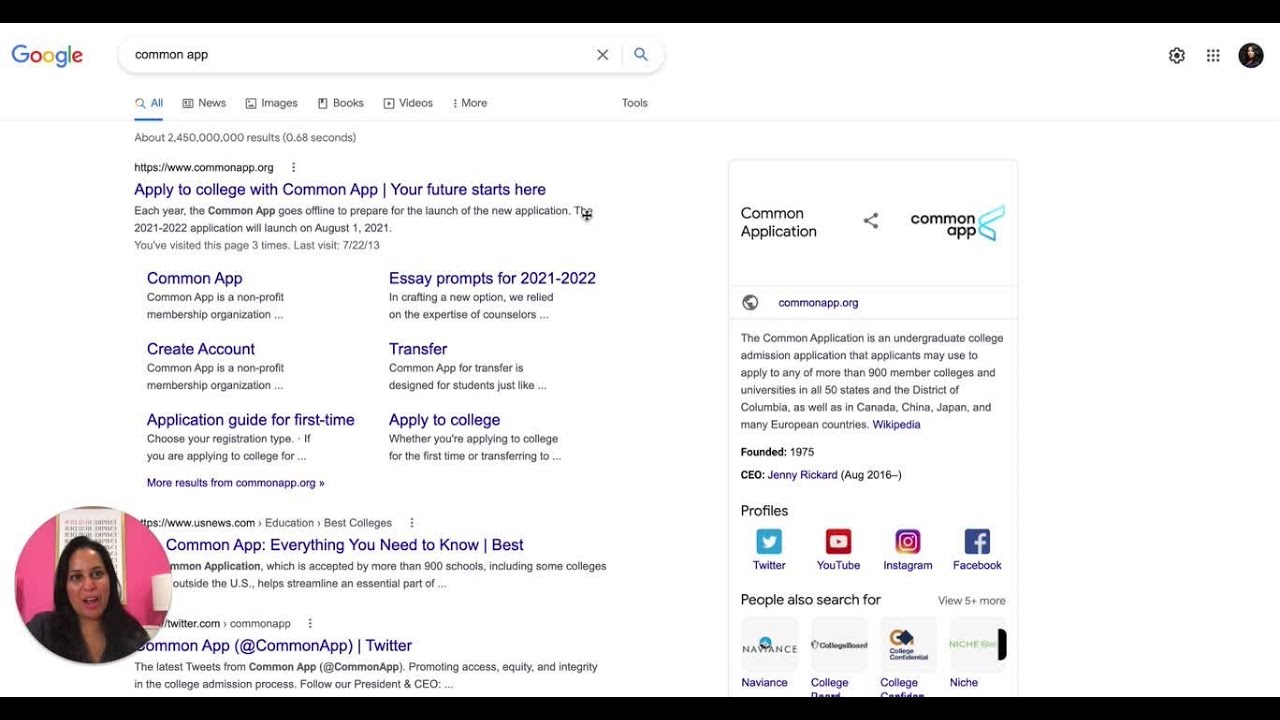The image size is (1280, 720).
Task: Open Application guide for first-time sitelink
Action: pos(251,420)
